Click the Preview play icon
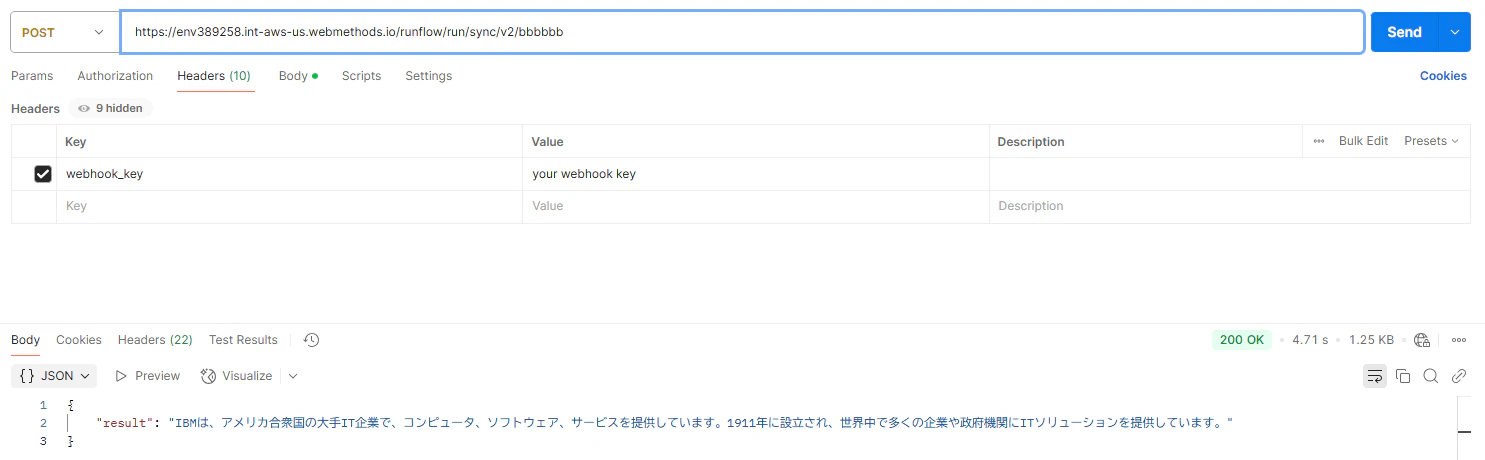1485x460 pixels. [x=121, y=376]
